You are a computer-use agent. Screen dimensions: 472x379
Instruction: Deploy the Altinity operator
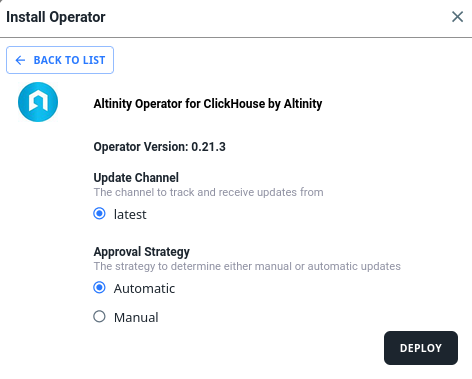click(x=421, y=348)
